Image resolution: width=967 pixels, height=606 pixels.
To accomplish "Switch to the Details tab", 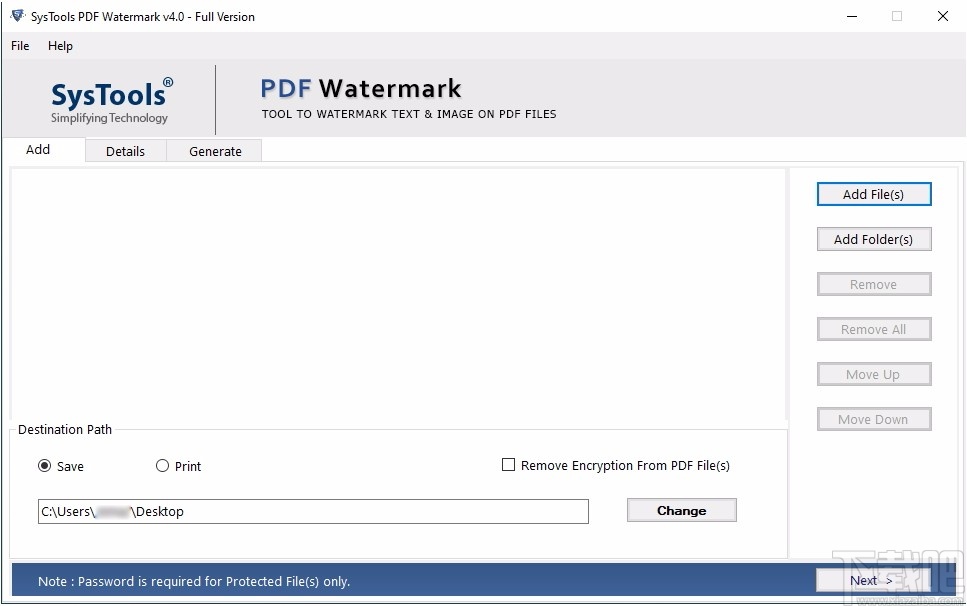I will [x=125, y=150].
